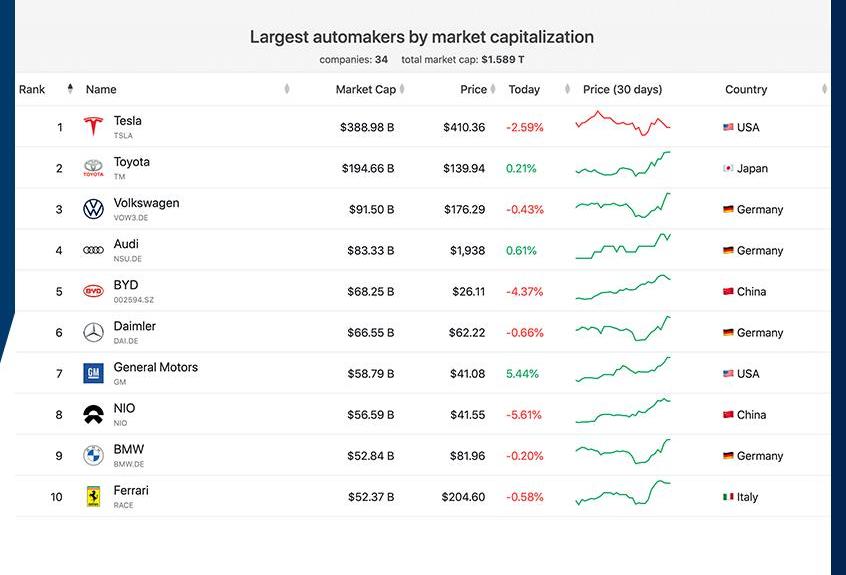Click the Audi four-rings logo

coord(93,250)
